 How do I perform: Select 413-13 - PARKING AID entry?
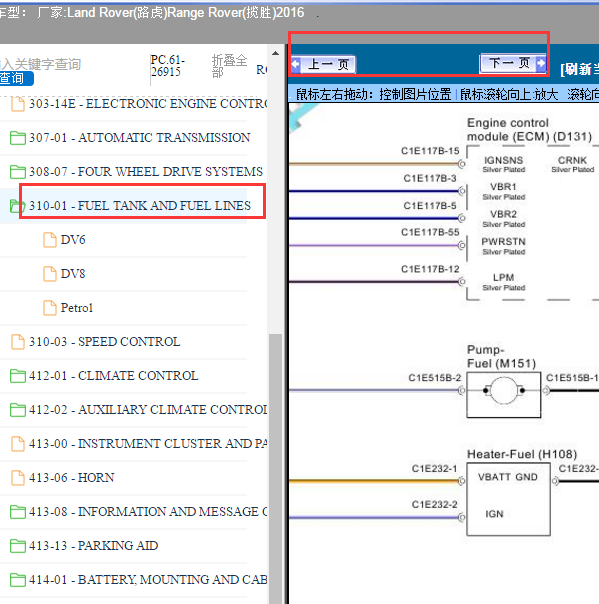pos(94,545)
